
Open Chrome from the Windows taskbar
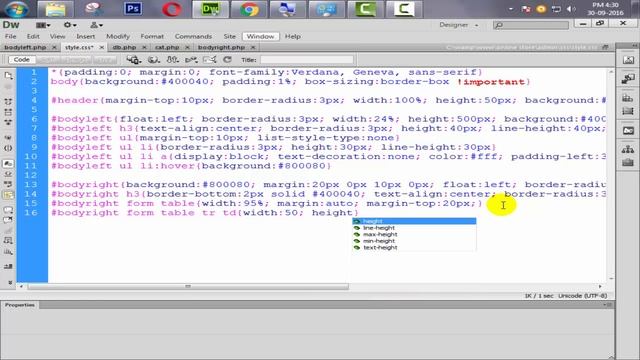point(249,9)
